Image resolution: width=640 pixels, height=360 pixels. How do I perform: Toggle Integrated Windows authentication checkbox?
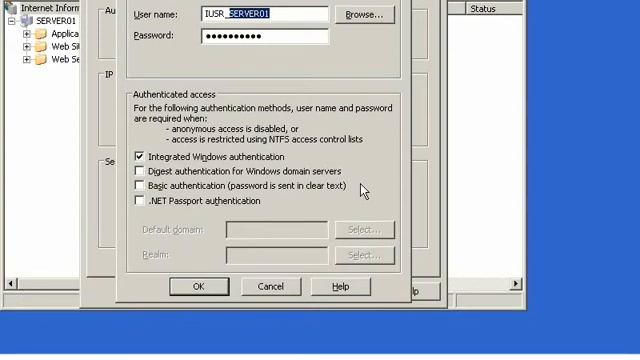click(x=139, y=156)
